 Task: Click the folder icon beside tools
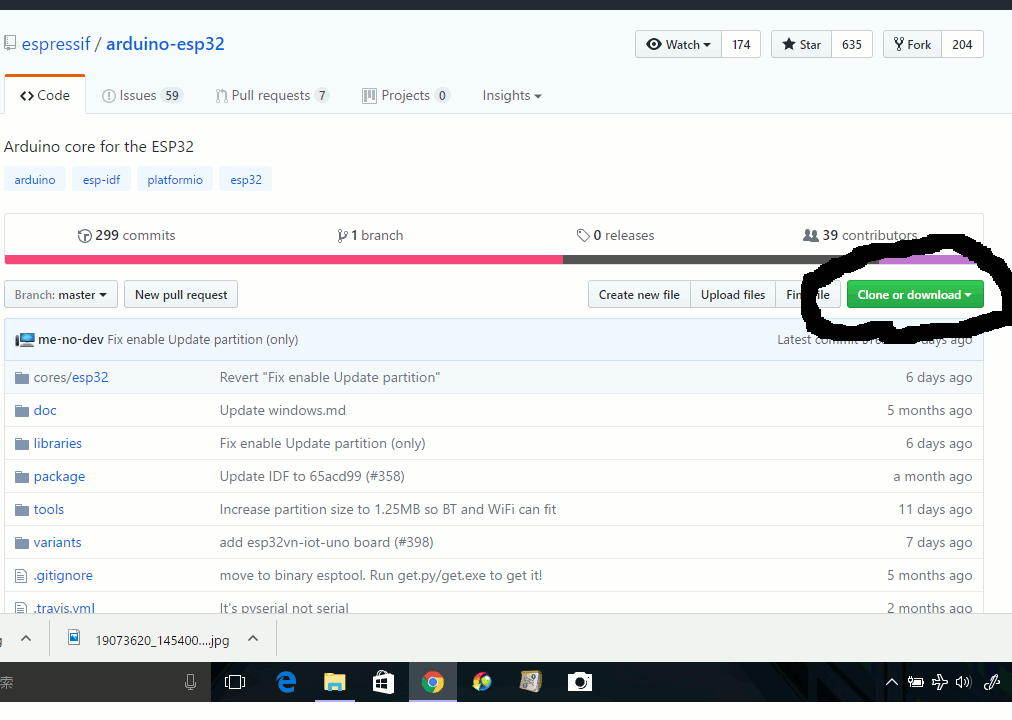22,510
